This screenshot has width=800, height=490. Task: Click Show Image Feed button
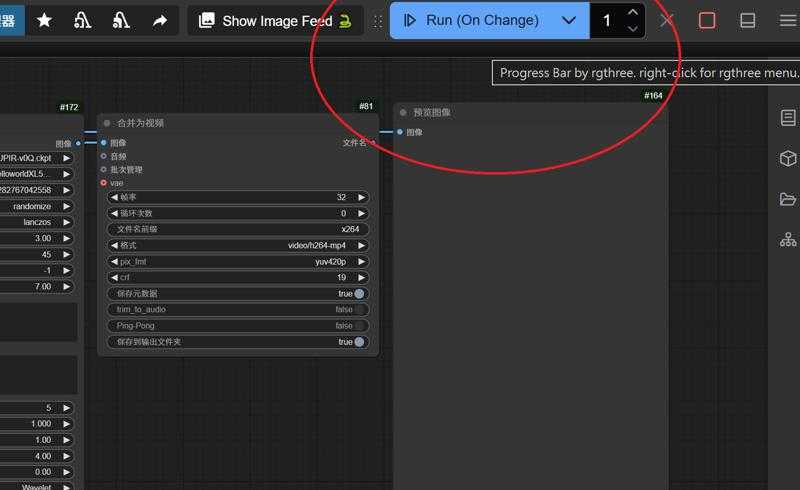(274, 20)
